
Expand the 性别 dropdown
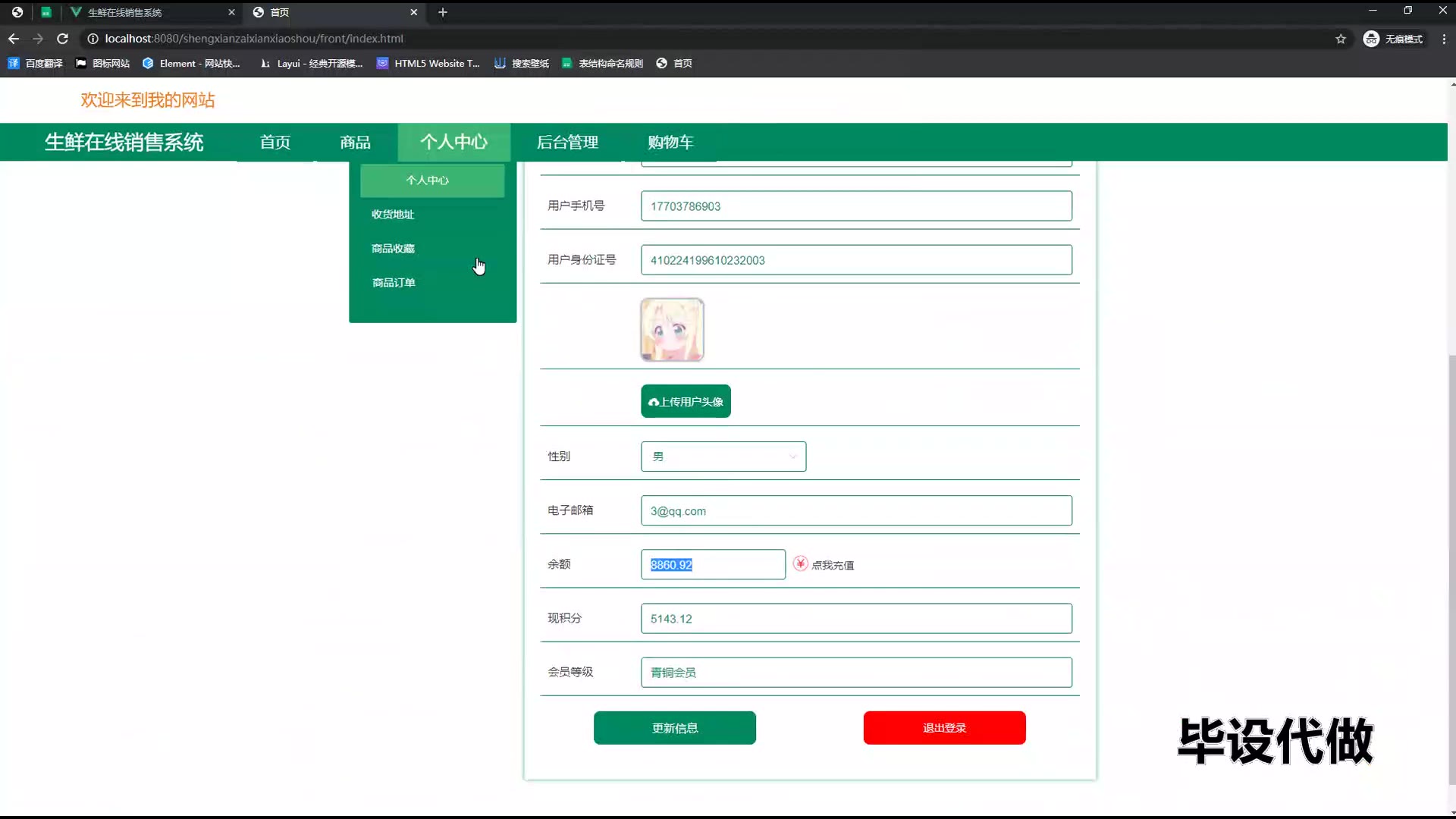[x=723, y=457]
